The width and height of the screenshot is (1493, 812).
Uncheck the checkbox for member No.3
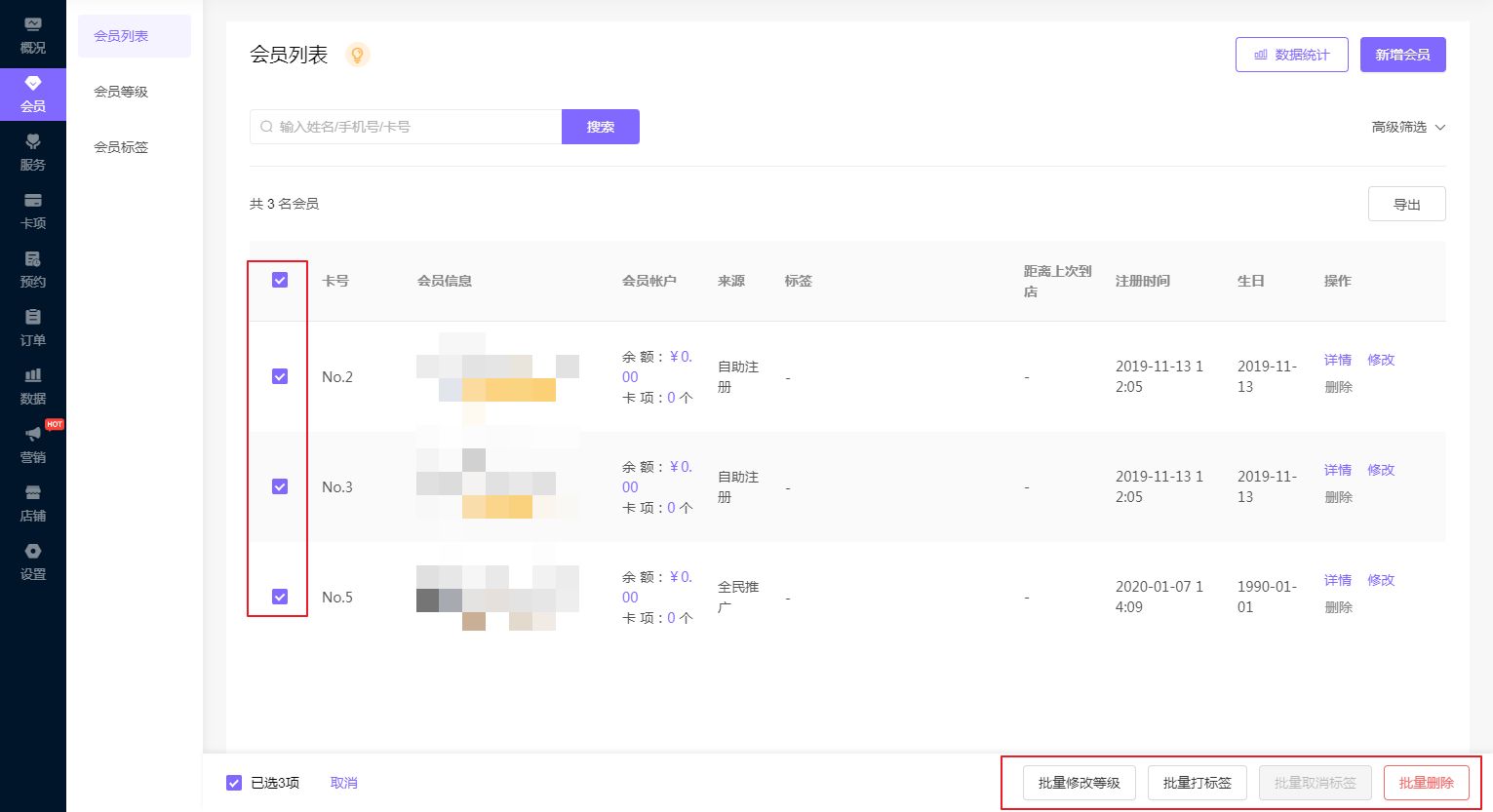tap(280, 486)
